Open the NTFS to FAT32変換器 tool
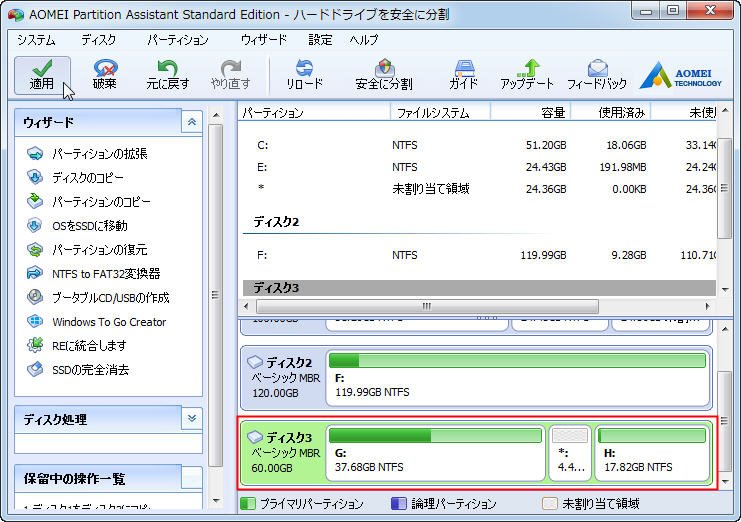Image resolution: width=741 pixels, height=522 pixels. coord(94,274)
